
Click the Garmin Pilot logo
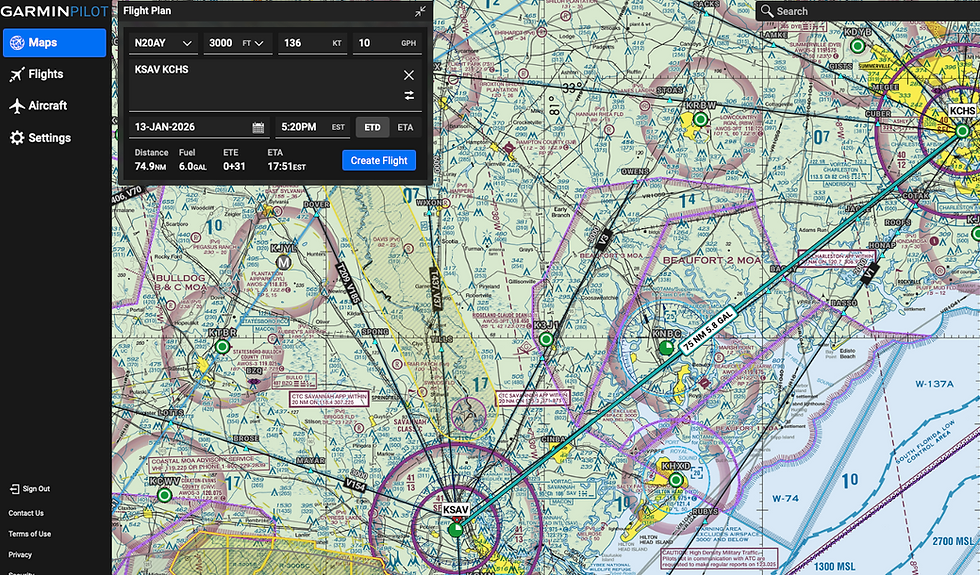[x=54, y=11]
